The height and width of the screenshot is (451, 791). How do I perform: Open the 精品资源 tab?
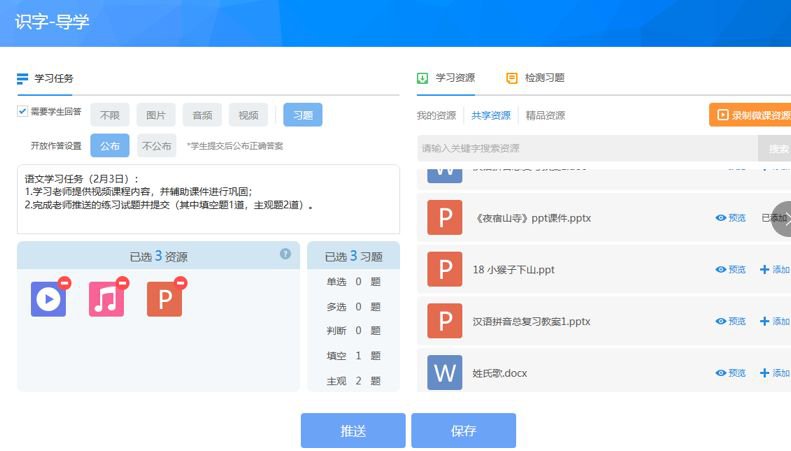click(545, 115)
